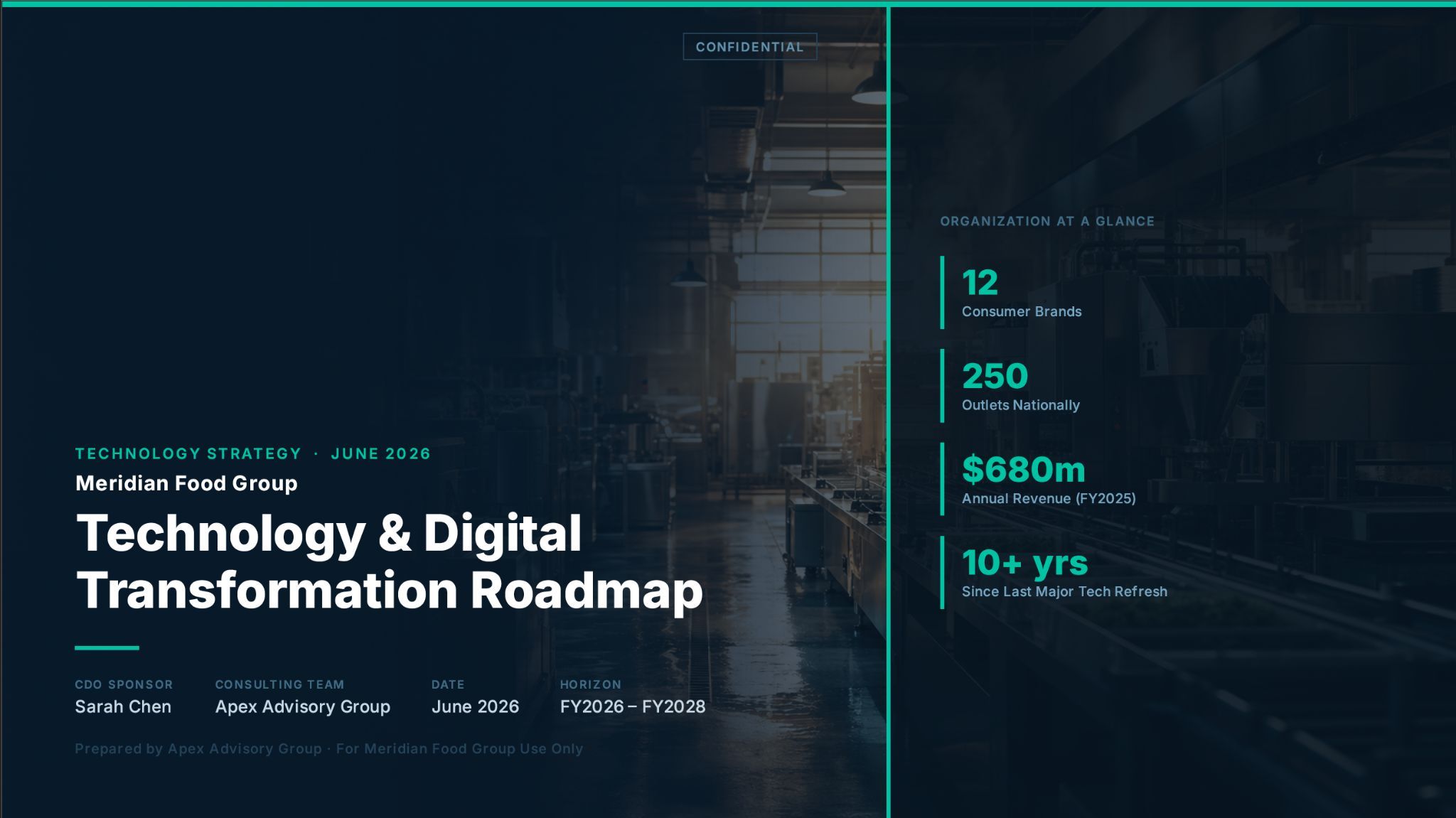This screenshot has height=818, width=1456.
Task: Click the HORIZON label
Action: point(591,684)
